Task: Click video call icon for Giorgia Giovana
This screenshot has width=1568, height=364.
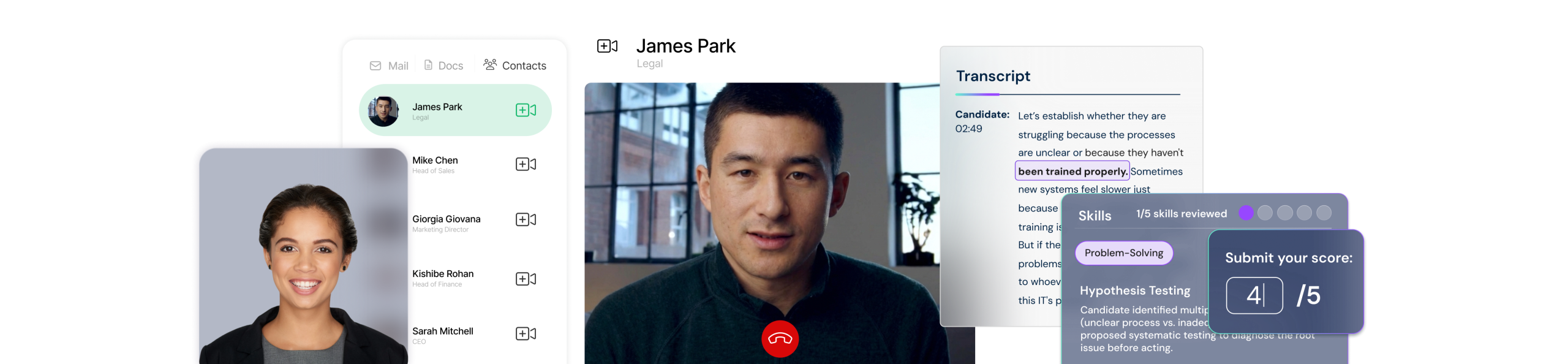Action: coord(526,219)
